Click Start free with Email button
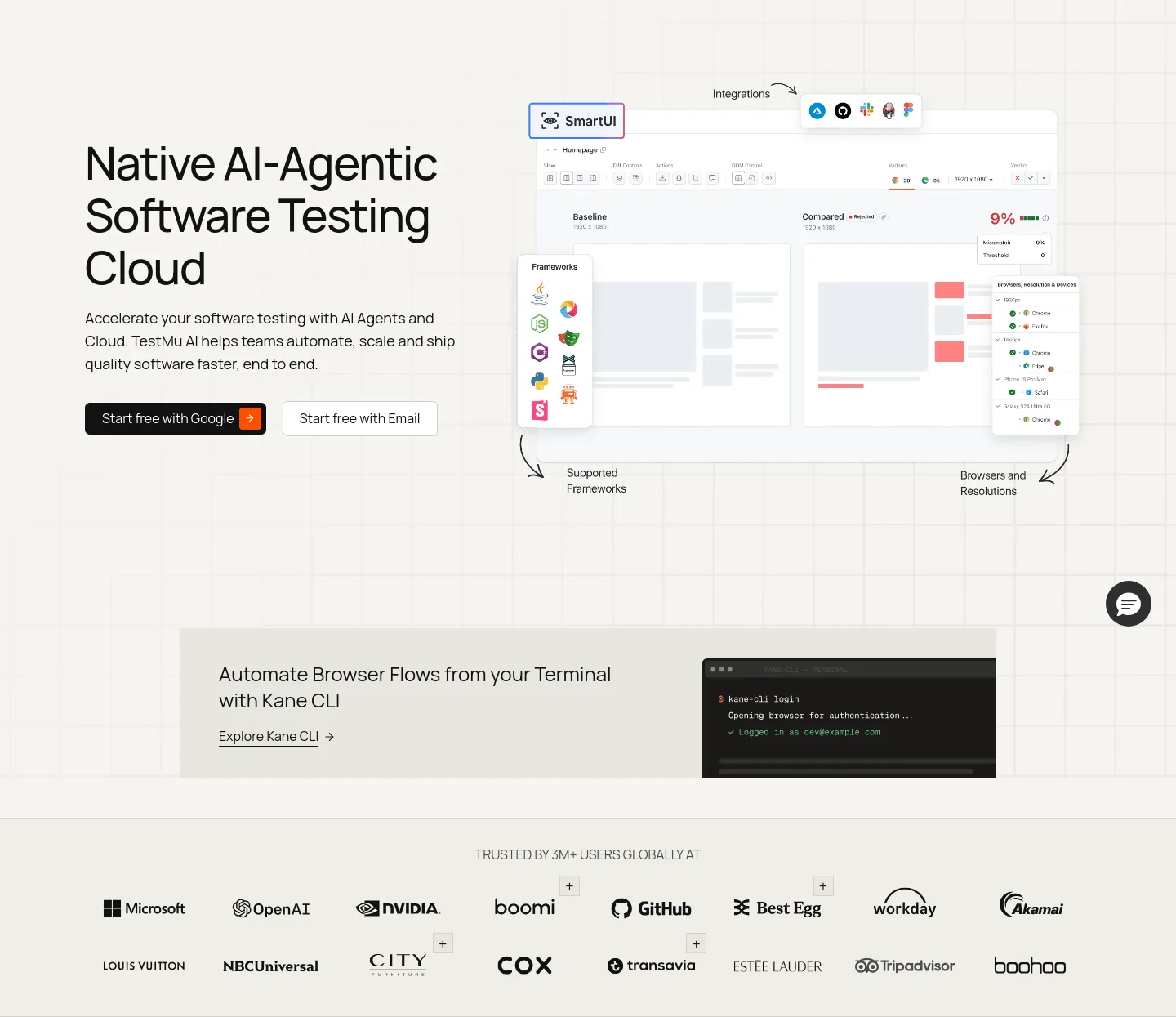 pos(360,418)
